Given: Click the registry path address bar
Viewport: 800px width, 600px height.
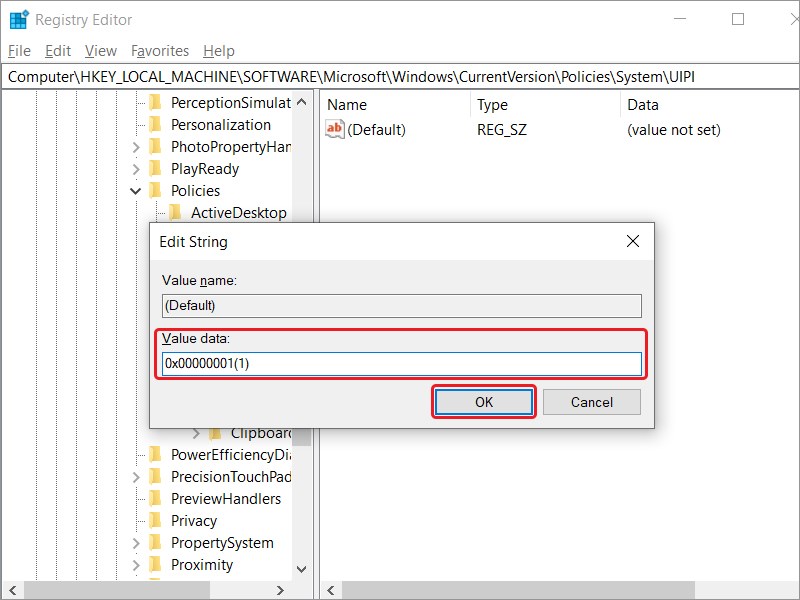Looking at the screenshot, I should 400,77.
